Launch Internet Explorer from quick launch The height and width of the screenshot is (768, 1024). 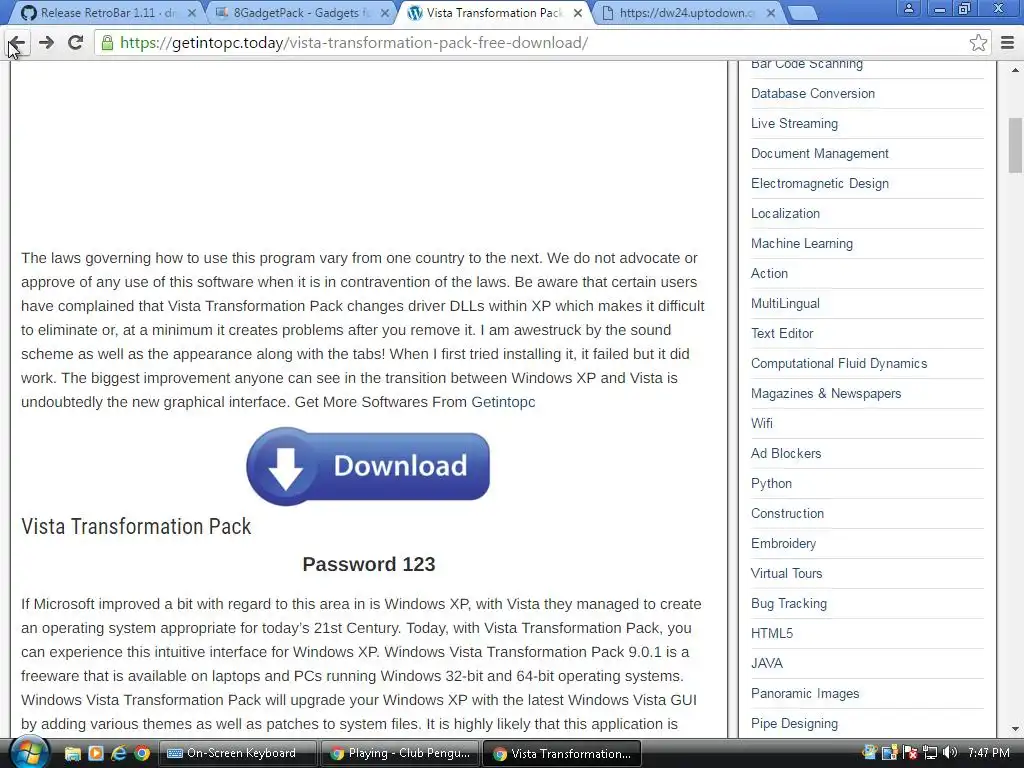click(x=118, y=754)
